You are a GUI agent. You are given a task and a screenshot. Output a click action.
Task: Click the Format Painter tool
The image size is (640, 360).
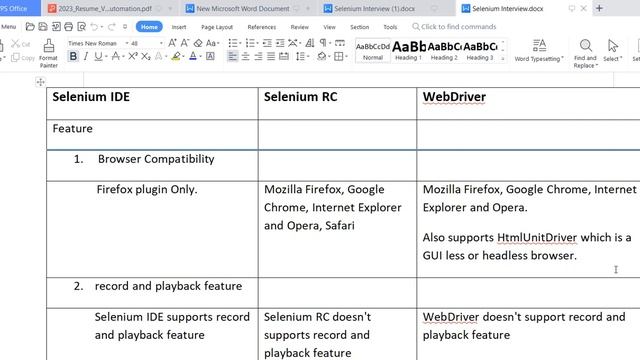click(49, 53)
